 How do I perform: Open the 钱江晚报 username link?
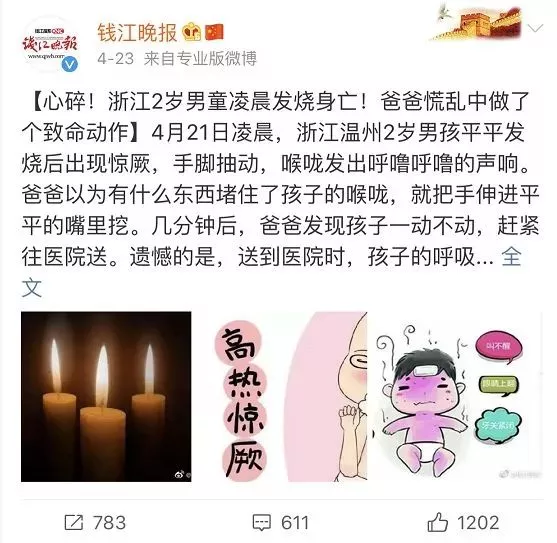(x=137, y=32)
